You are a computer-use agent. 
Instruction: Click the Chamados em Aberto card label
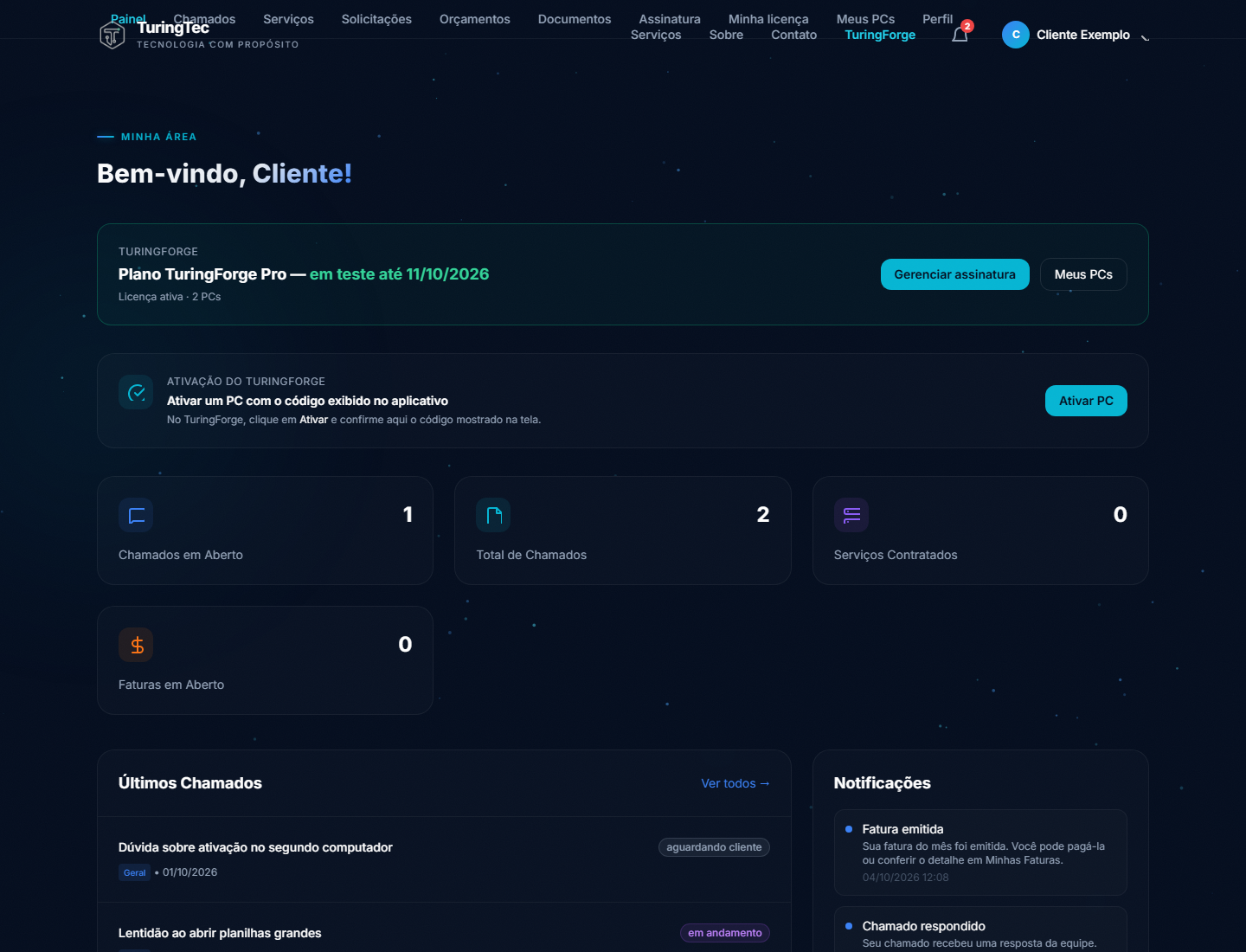(x=181, y=555)
